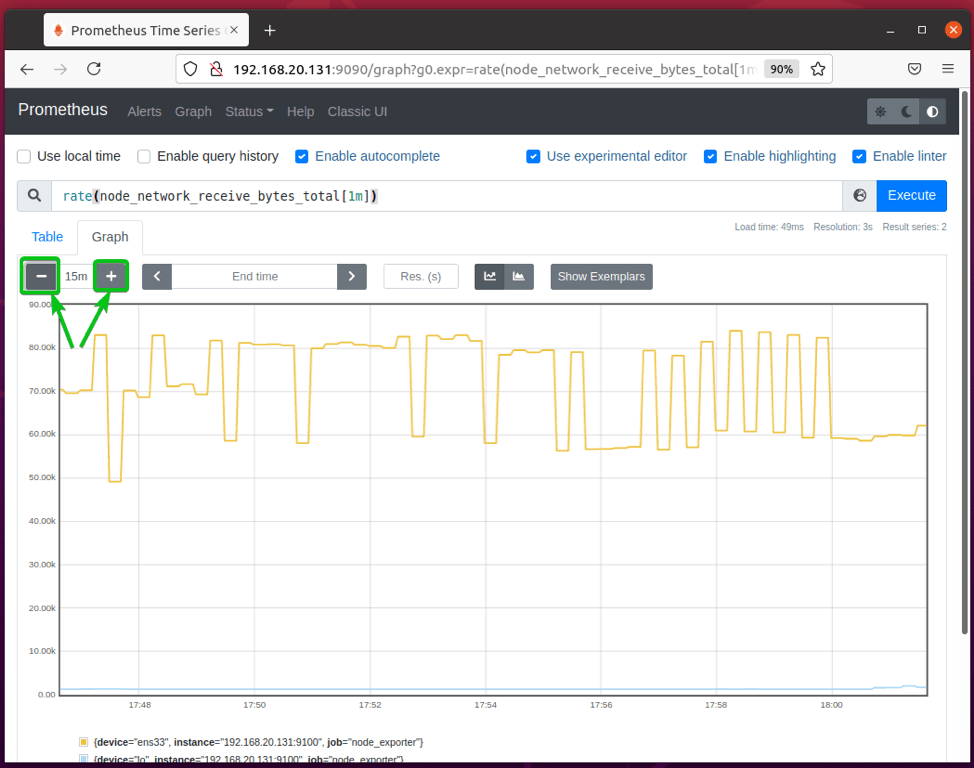The height and width of the screenshot is (768, 974).
Task: Open the Status dropdown menu
Action: coord(249,112)
